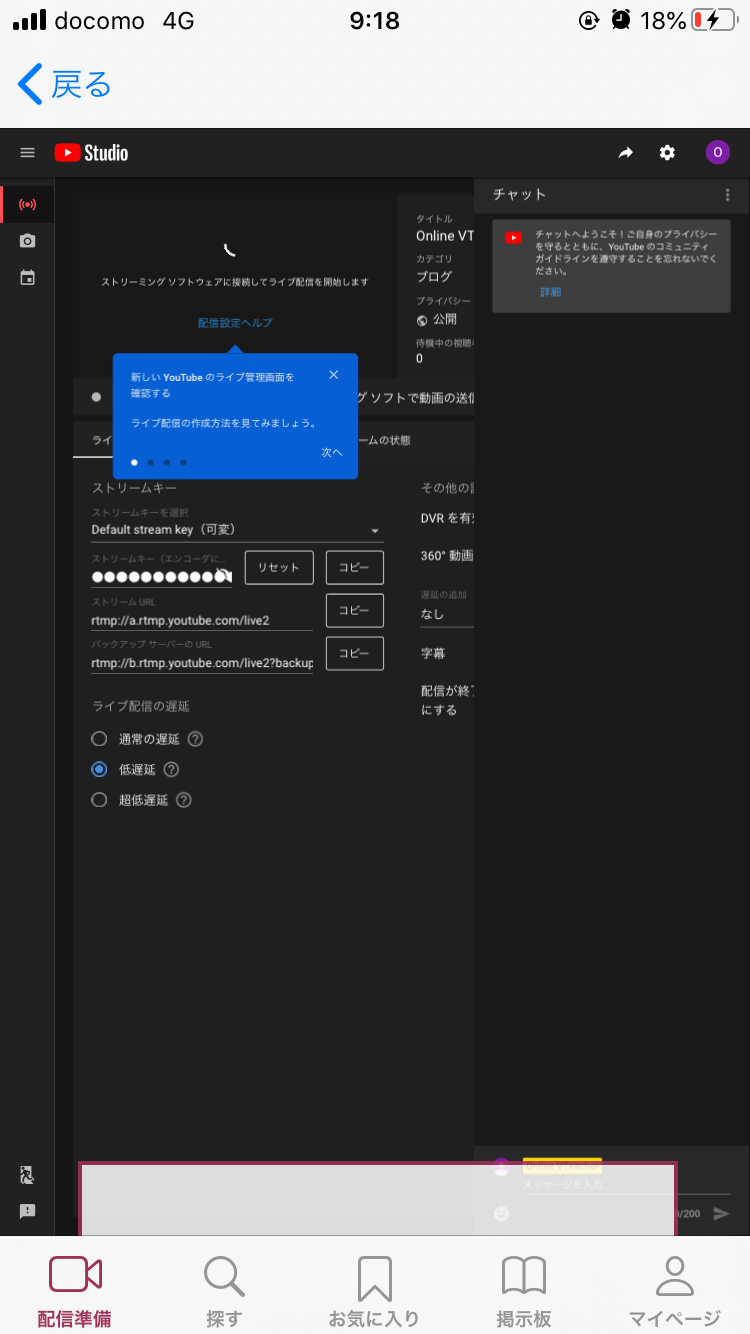Expand the 遅延の追加 なし dropdown
Image resolution: width=750 pixels, height=1334 pixels.
click(445, 614)
